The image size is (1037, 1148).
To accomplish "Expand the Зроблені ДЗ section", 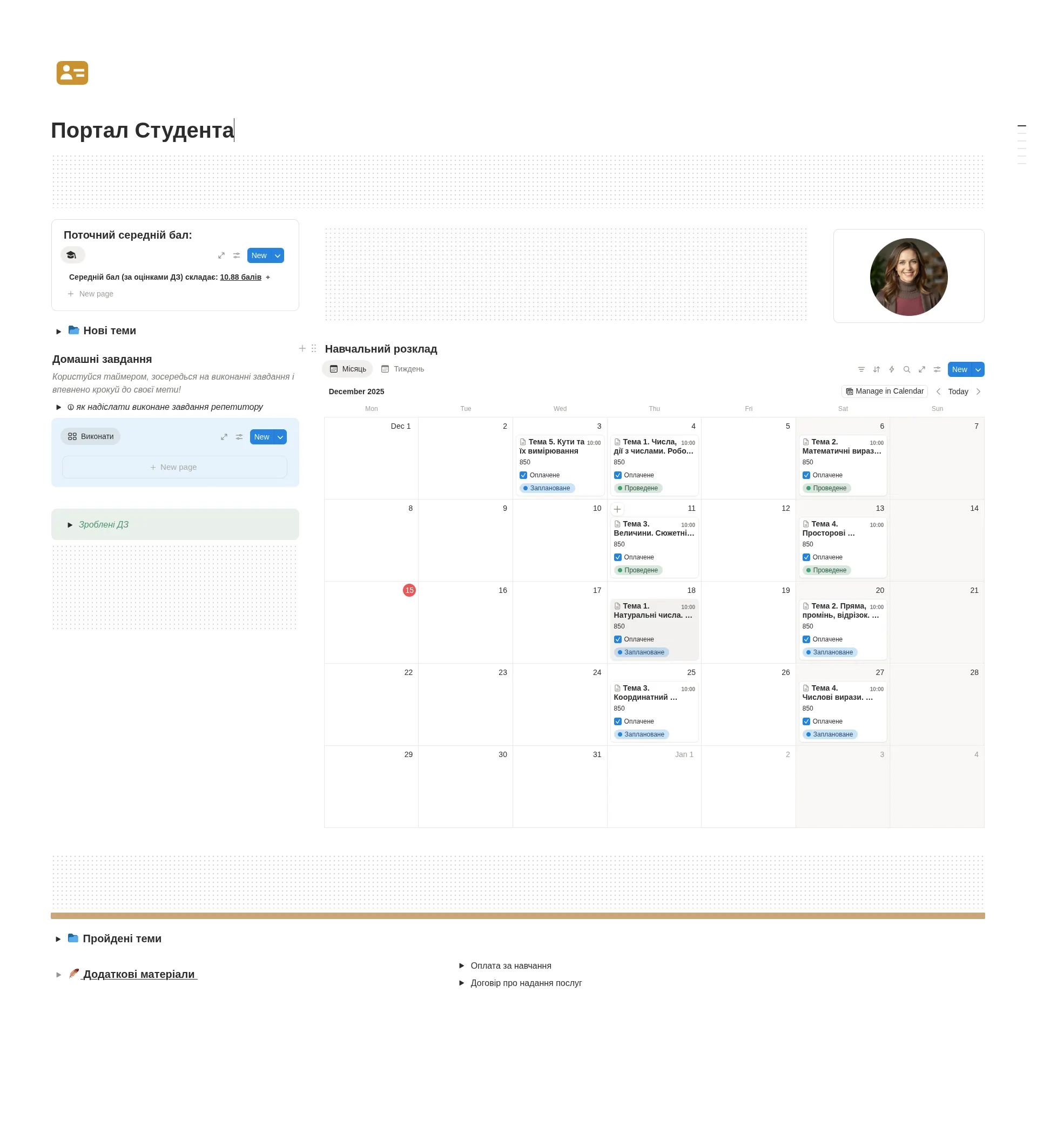I will 70,525.
